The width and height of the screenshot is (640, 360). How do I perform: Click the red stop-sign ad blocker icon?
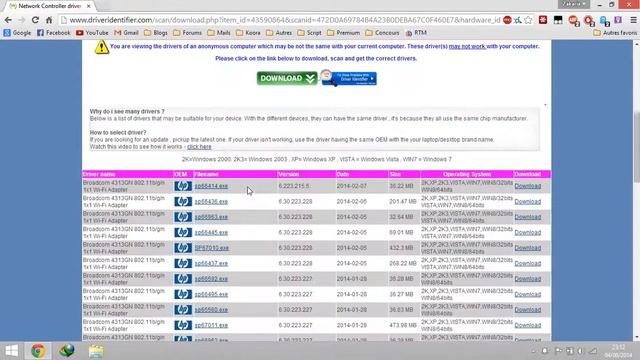coord(507,20)
